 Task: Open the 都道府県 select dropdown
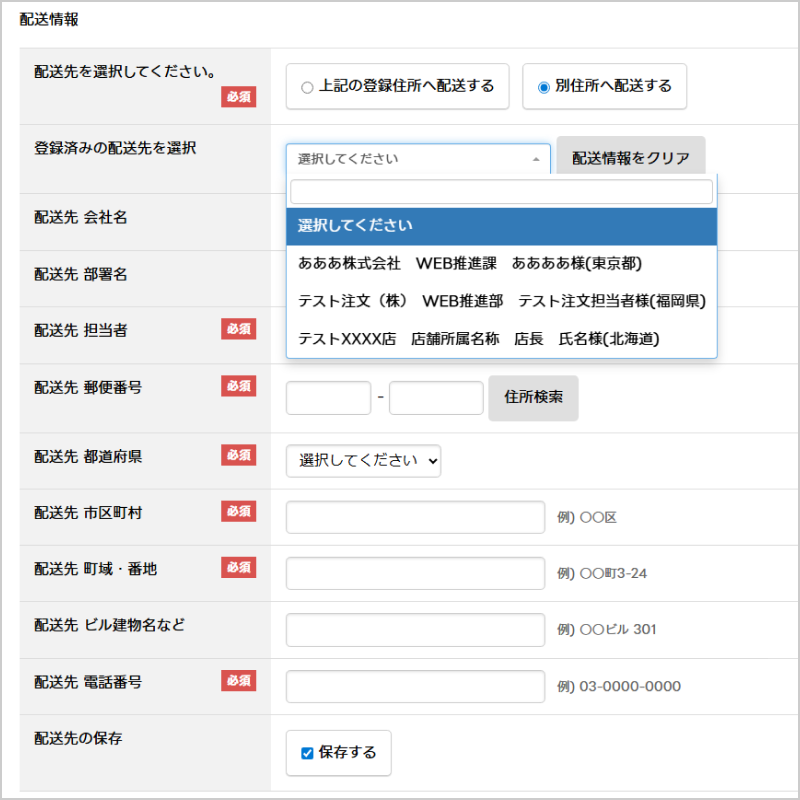pyautogui.click(x=363, y=461)
